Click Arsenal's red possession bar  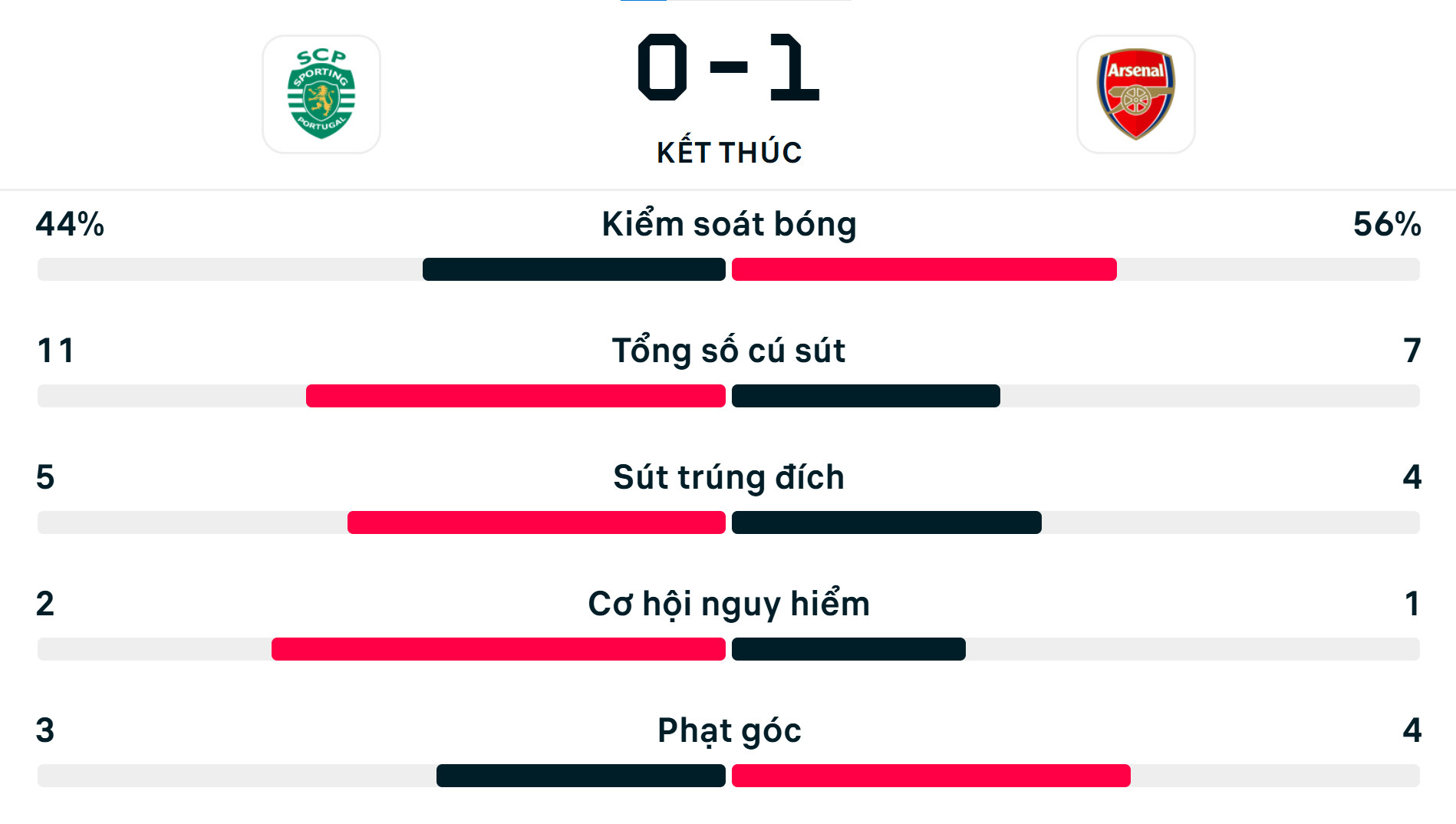[924, 269]
